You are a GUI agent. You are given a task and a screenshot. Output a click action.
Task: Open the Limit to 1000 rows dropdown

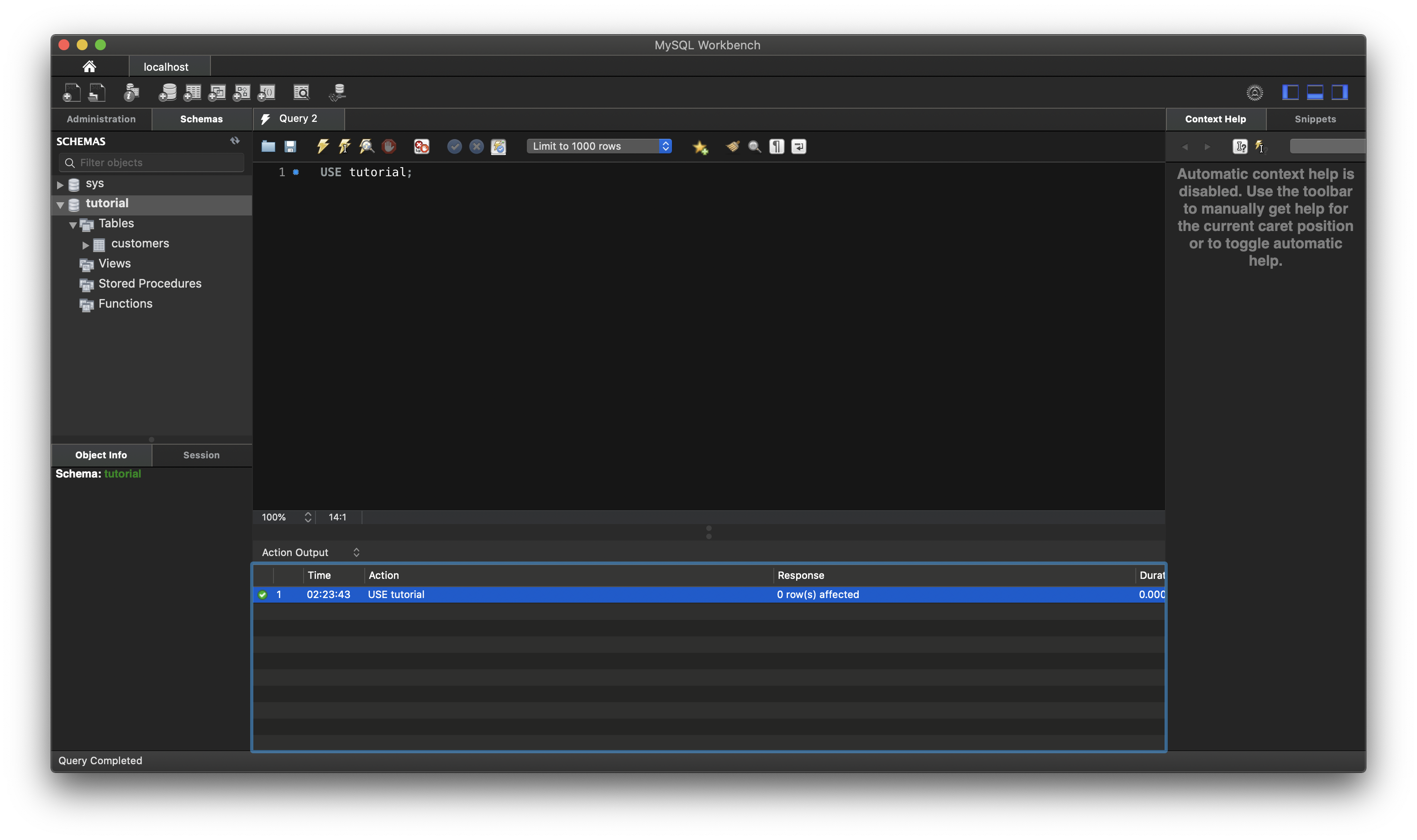(599, 146)
